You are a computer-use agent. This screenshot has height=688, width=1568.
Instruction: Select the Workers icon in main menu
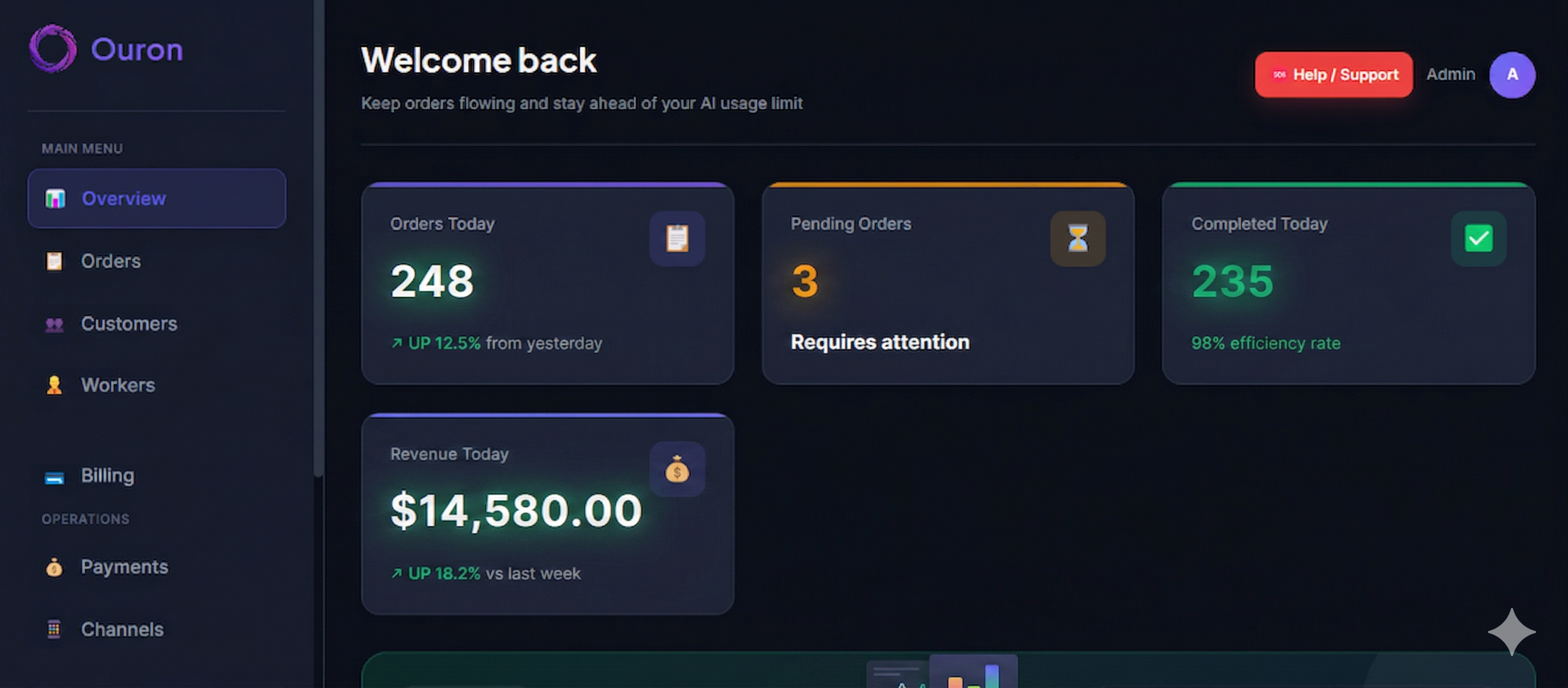click(54, 385)
